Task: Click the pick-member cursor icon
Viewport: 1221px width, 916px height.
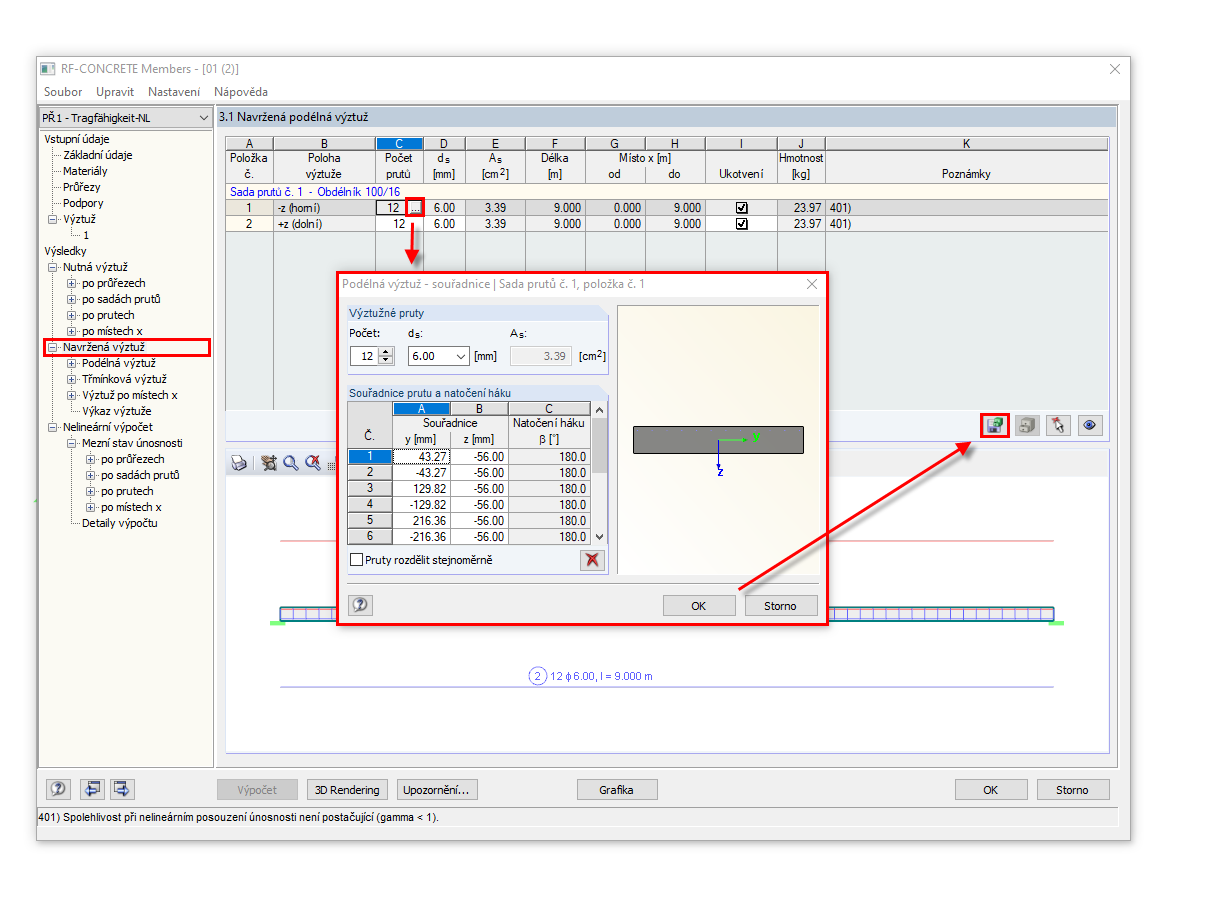Action: pyautogui.click(x=1058, y=425)
